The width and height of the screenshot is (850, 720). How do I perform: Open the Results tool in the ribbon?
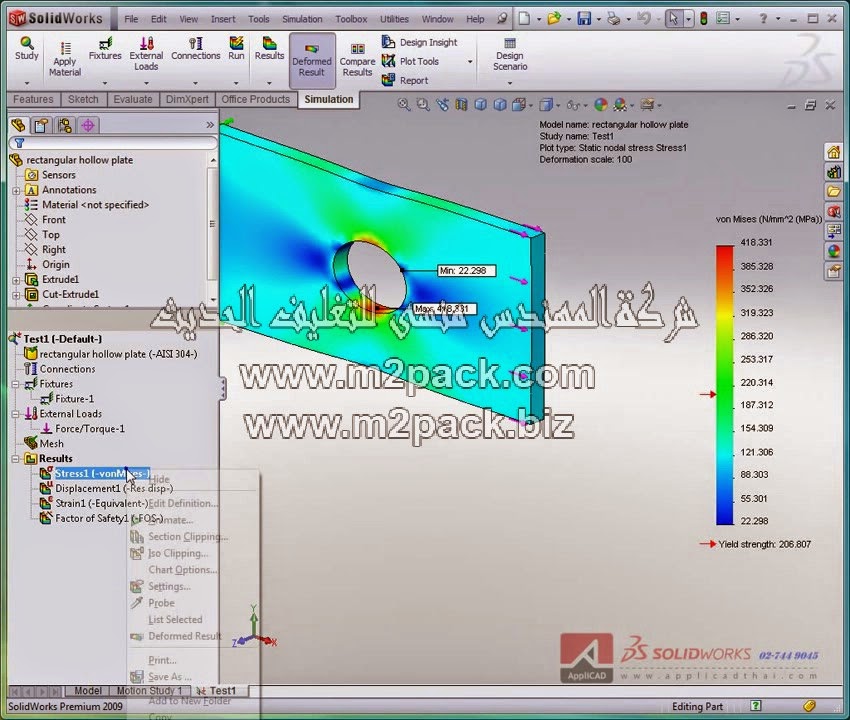coord(269,49)
